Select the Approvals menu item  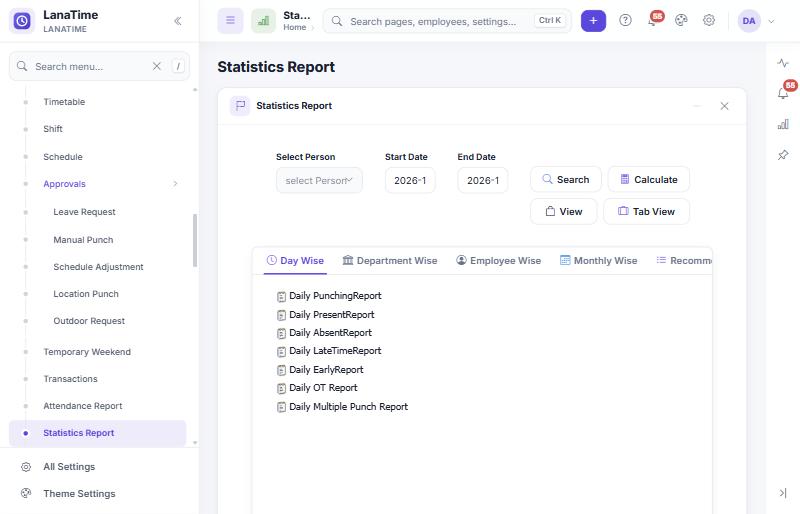point(64,184)
